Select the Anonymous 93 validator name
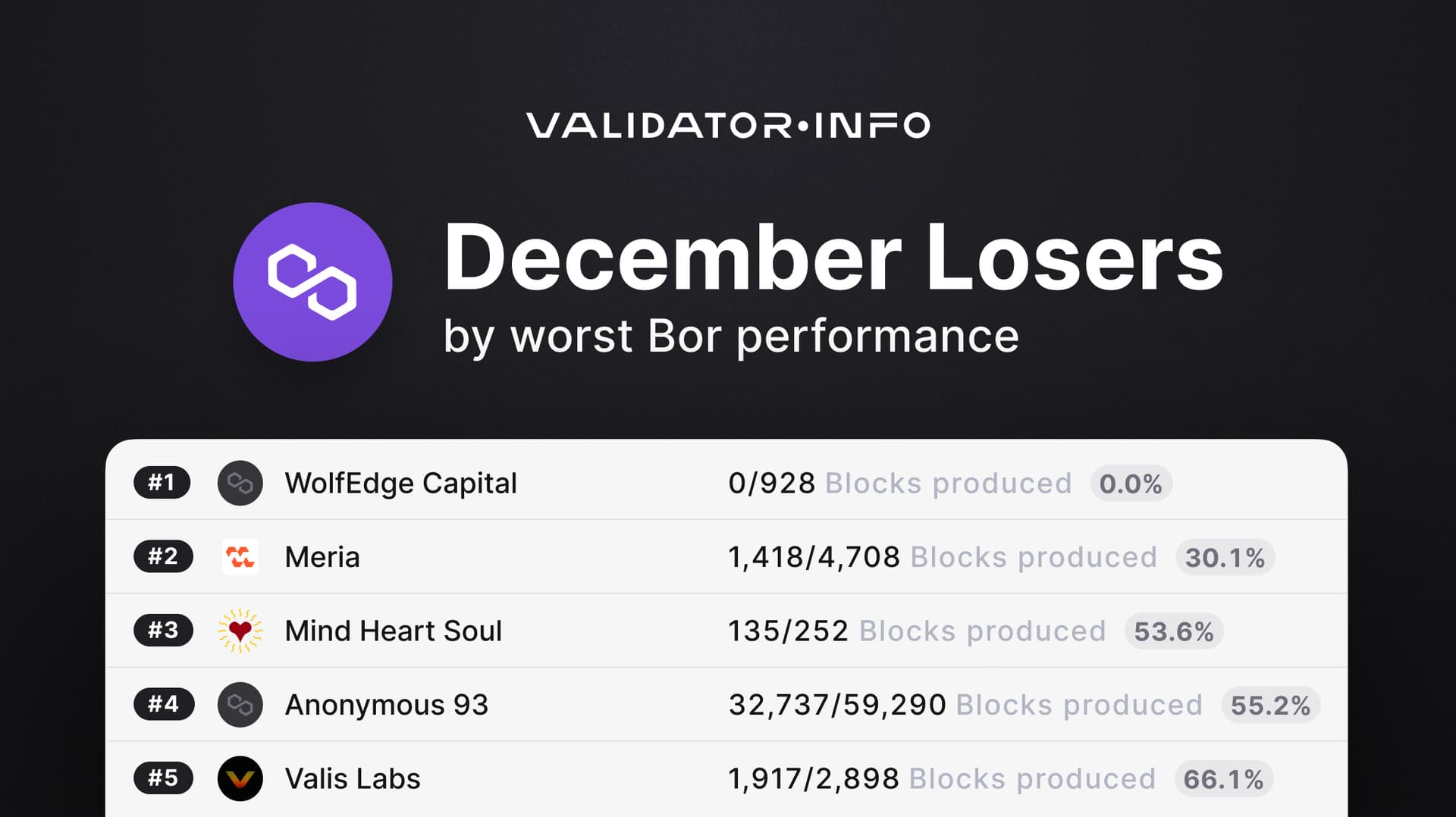This screenshot has width=1456, height=817. click(386, 705)
